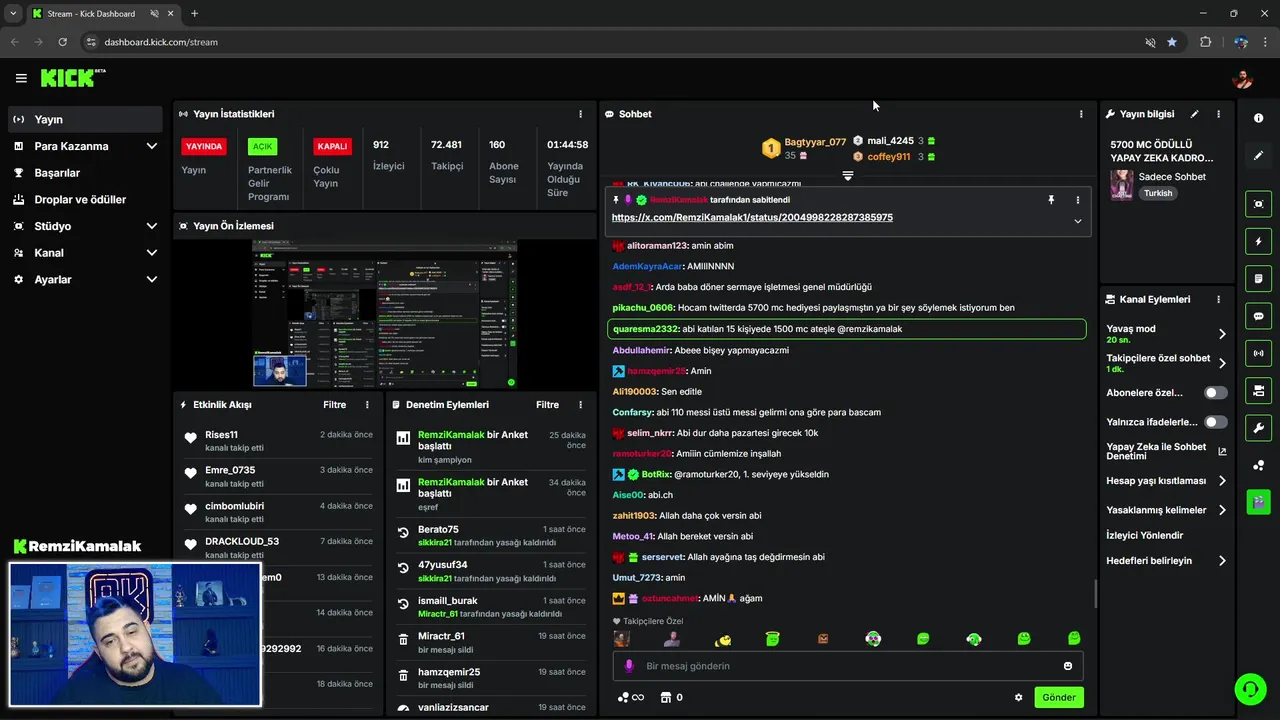Image resolution: width=1280 pixels, height=720 pixels.
Task: Open the Kanal Eylemleri panel options menu
Action: coord(1218,299)
